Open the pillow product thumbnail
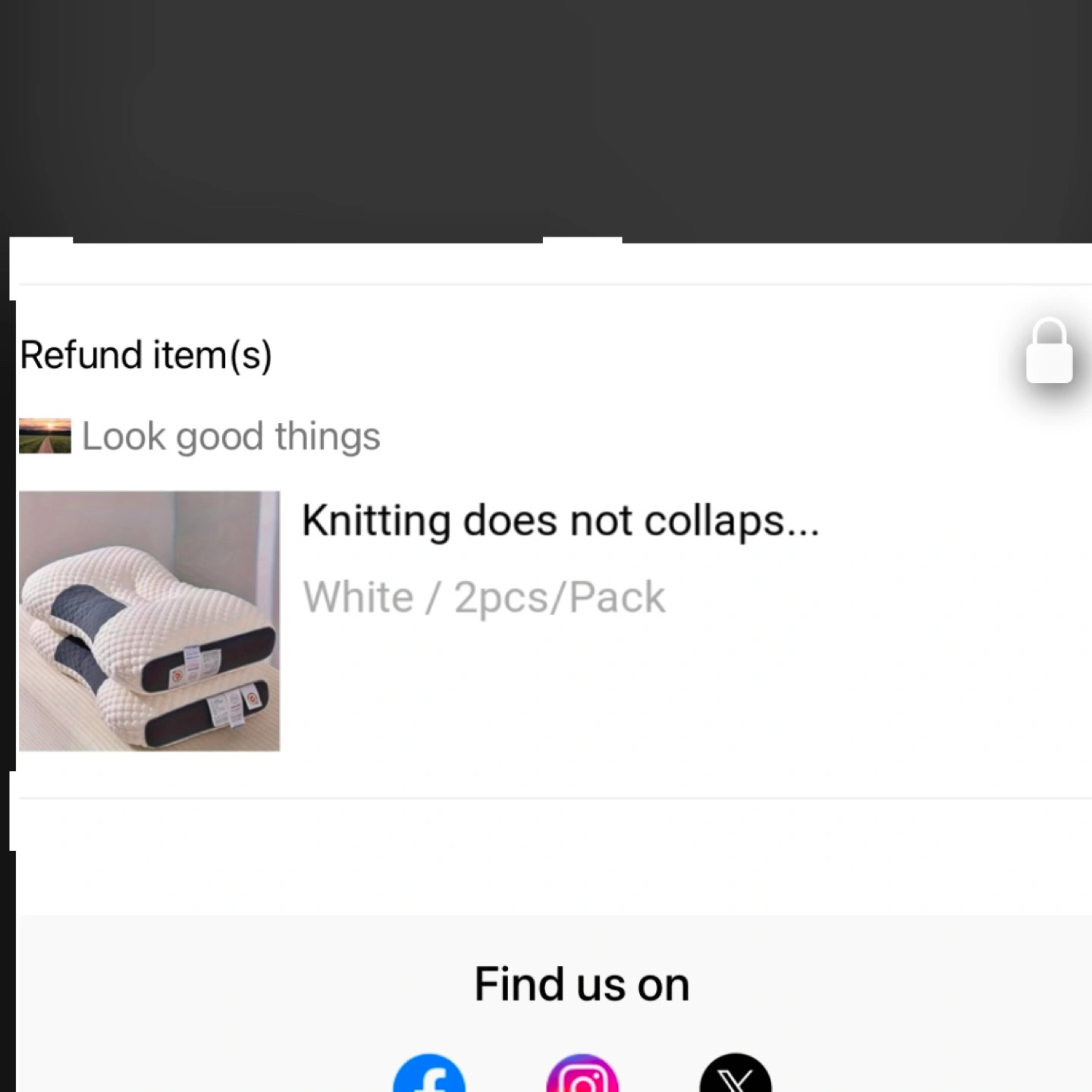 click(149, 621)
